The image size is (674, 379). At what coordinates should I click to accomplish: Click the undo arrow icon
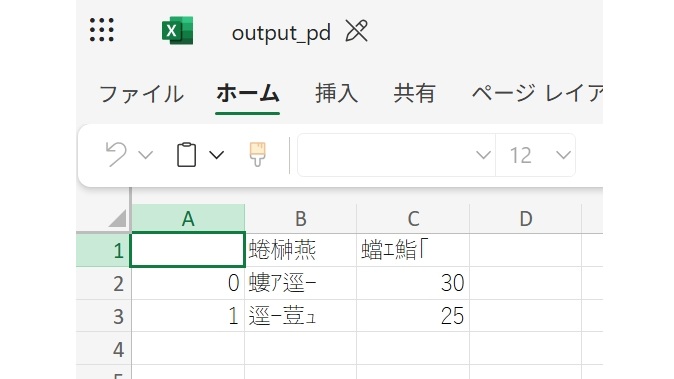tap(116, 155)
